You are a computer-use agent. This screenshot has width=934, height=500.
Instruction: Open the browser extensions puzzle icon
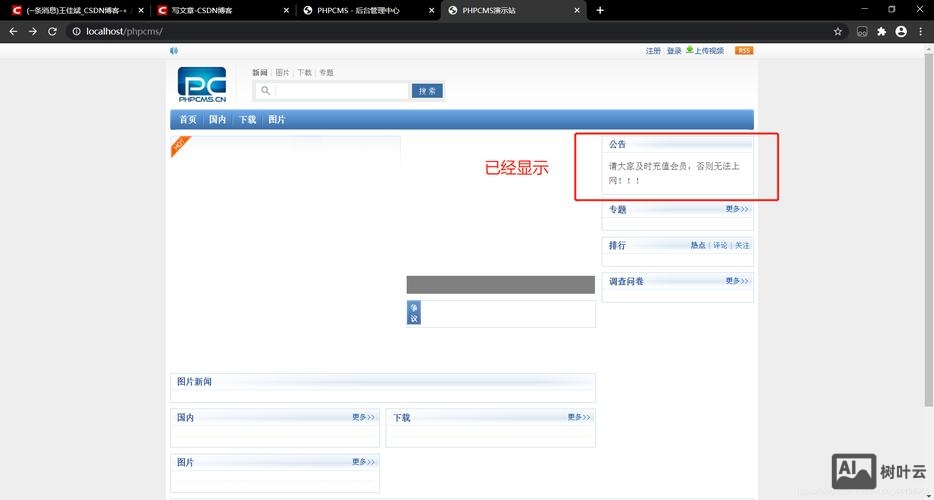click(x=882, y=32)
